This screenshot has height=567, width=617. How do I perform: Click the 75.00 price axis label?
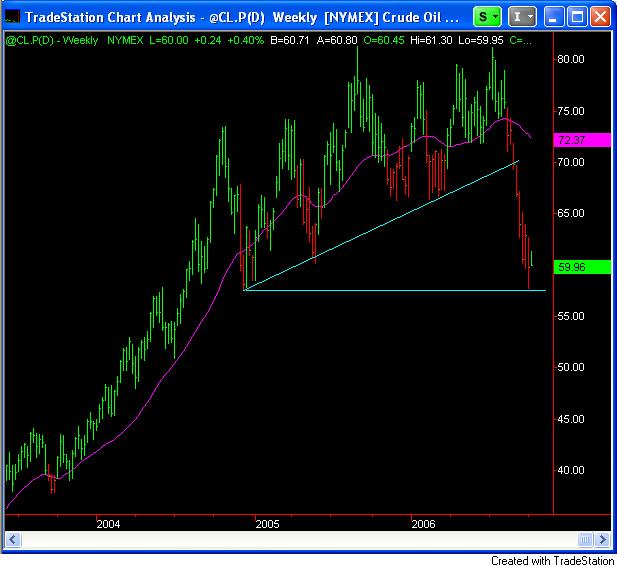point(571,111)
